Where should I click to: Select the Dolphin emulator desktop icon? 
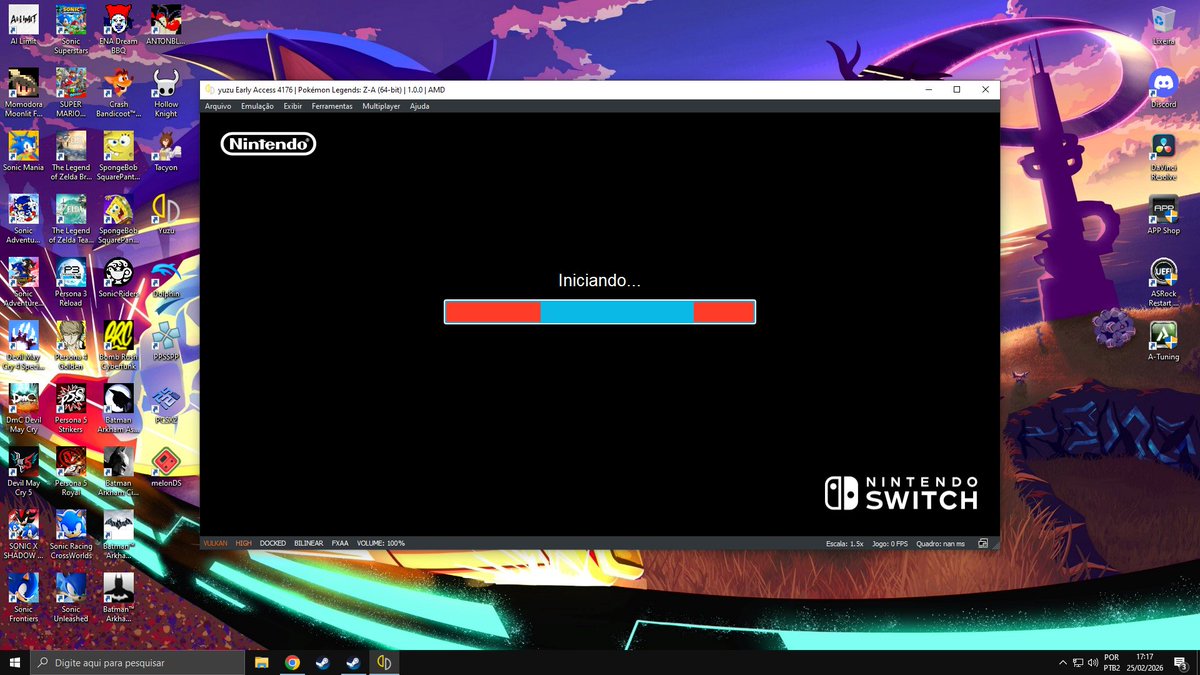pyautogui.click(x=166, y=278)
